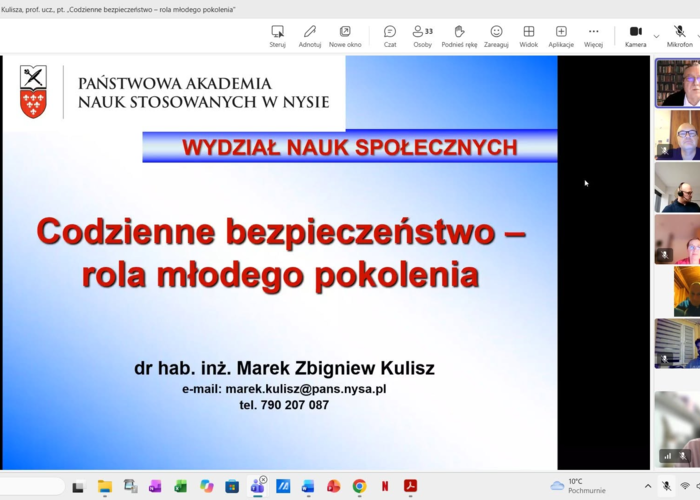Image resolution: width=700 pixels, height=500 pixels.
Task: Select the bald man with glasses video tile
Action: pyautogui.click(x=678, y=135)
